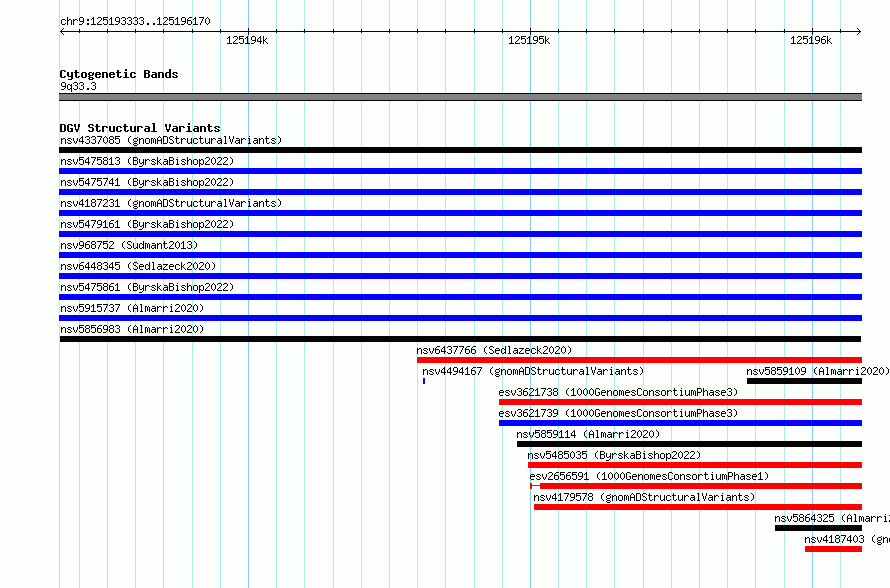Click the nsv5859109 Almarri2020 label
Screen dimensions: 890x588
pyautogui.click(x=818, y=371)
